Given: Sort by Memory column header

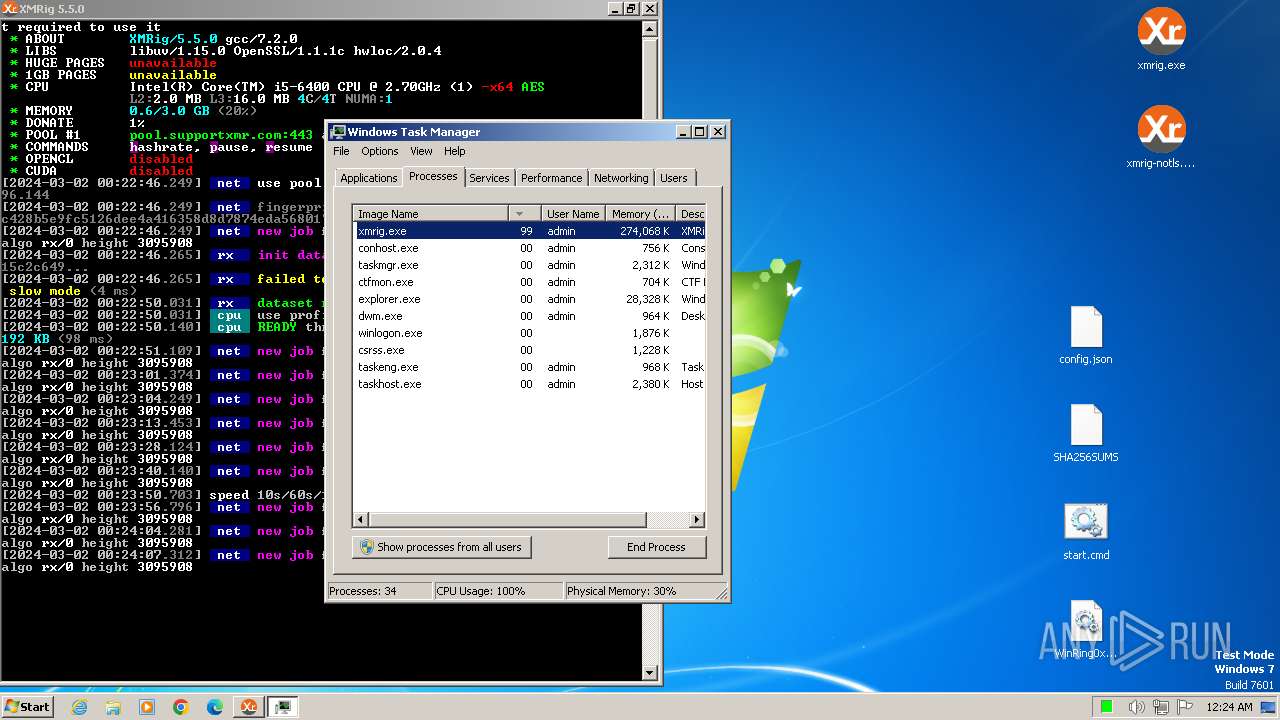Looking at the screenshot, I should pos(641,214).
